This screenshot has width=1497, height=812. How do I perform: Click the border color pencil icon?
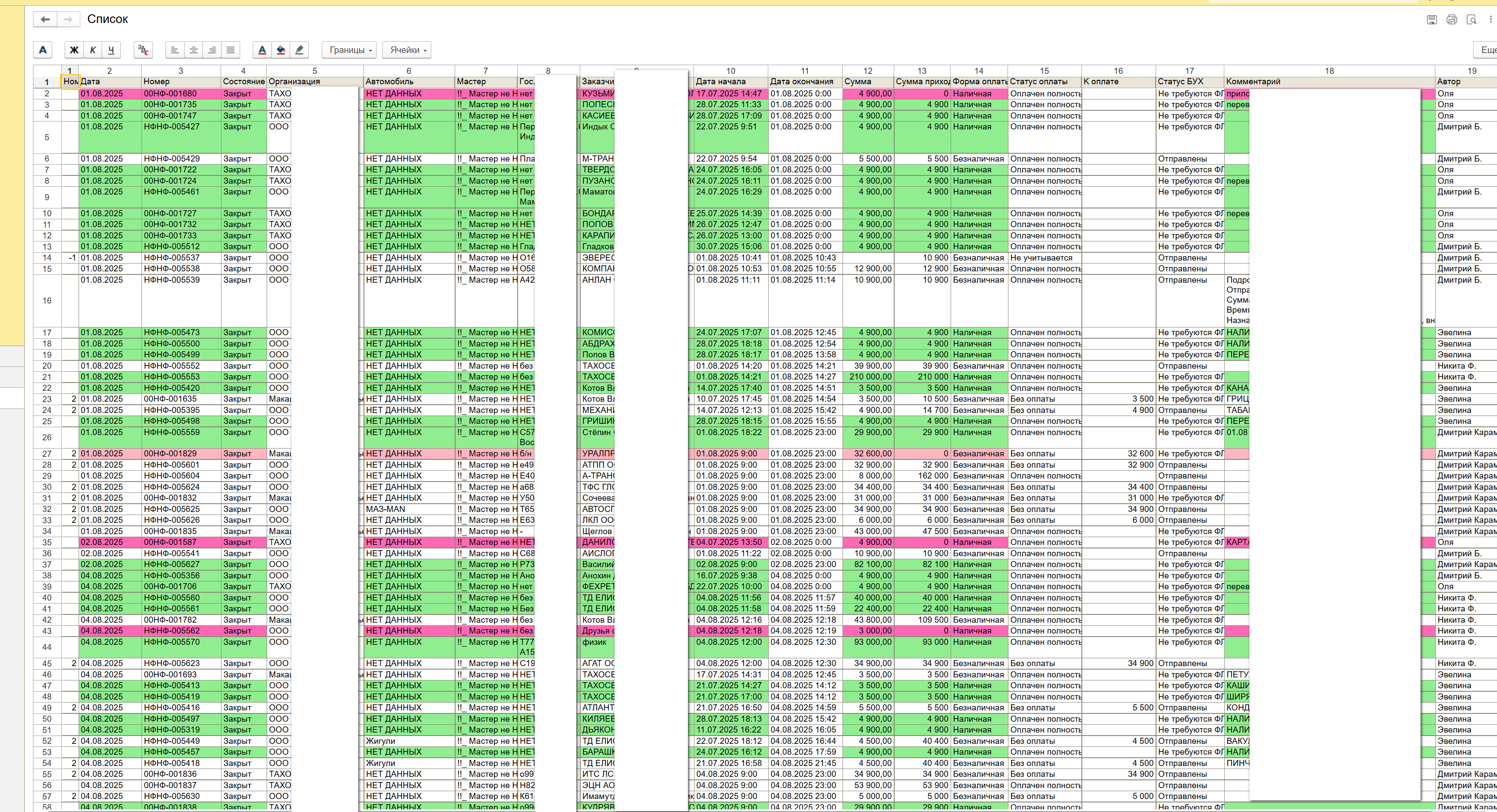[299, 50]
